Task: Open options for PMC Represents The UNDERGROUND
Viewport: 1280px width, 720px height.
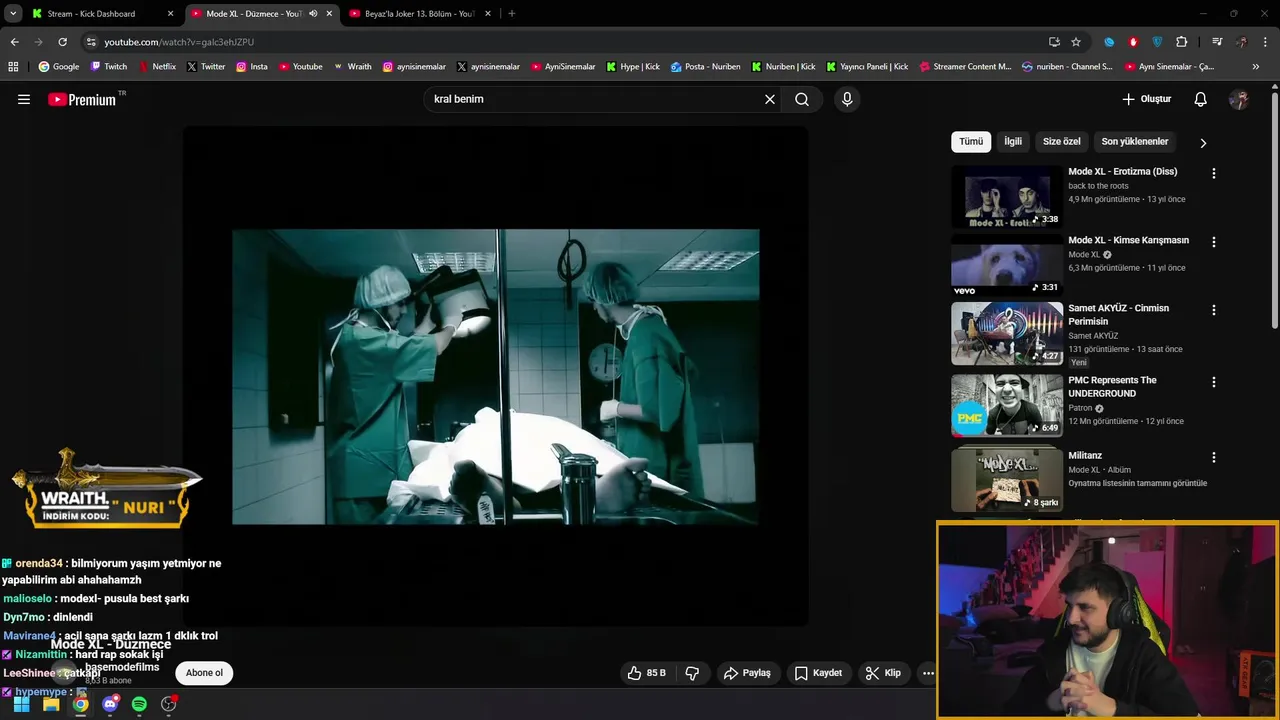Action: pos(1214,382)
